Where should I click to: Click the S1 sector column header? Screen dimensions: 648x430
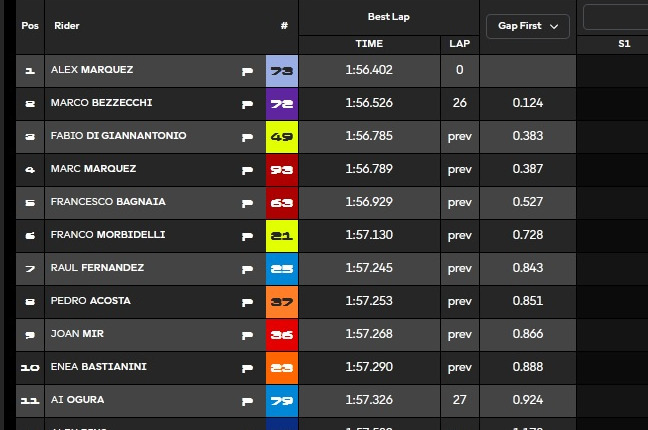[624, 44]
